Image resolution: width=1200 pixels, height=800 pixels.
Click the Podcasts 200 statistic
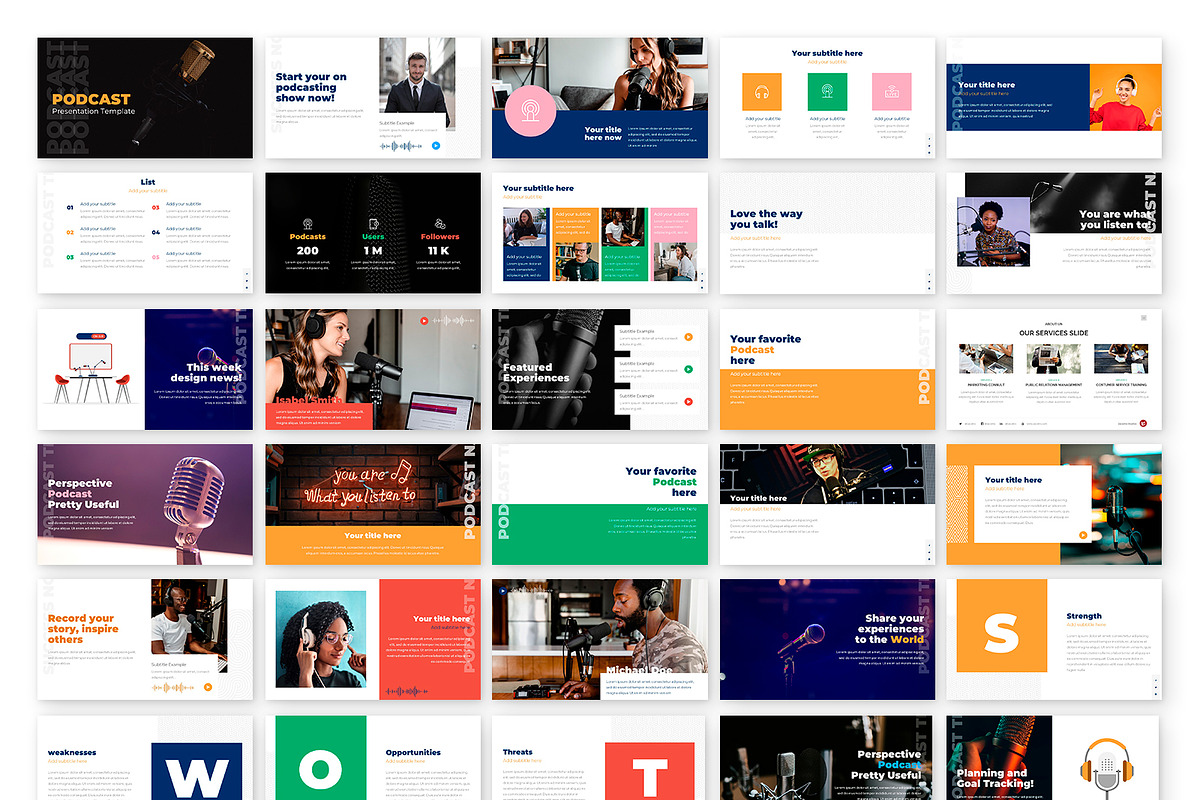(x=308, y=244)
